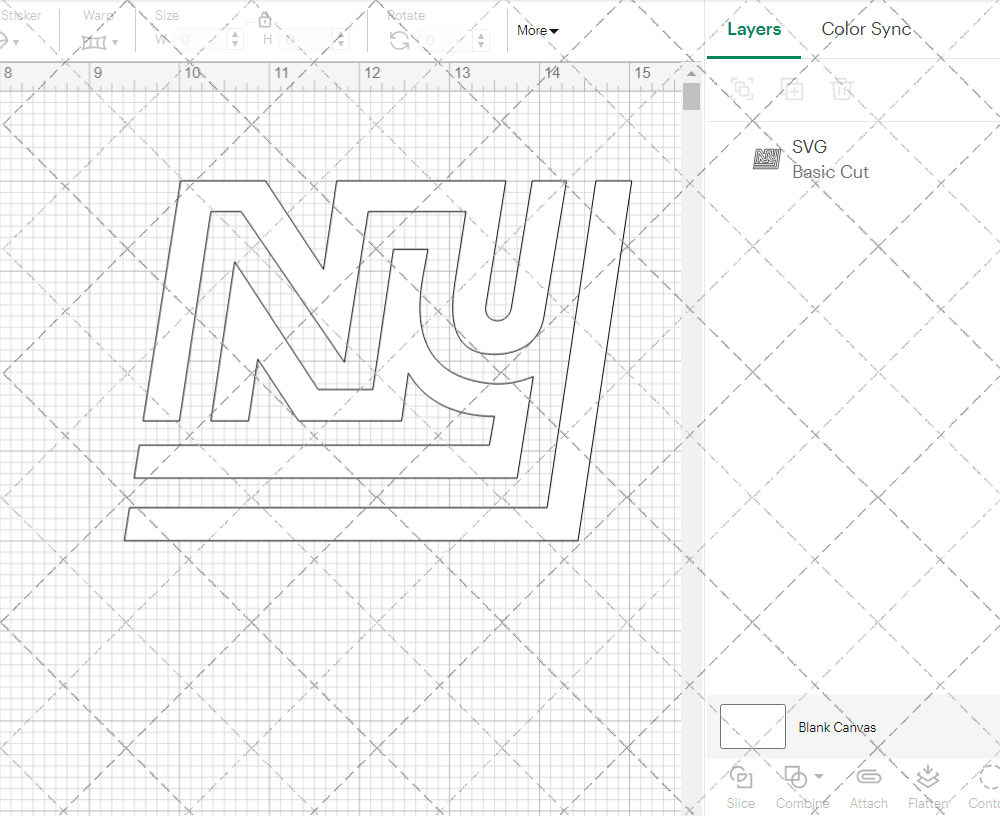Viewport: 1000px width, 816px height.
Task: Expand the Combine options arrow
Action: coord(819,776)
